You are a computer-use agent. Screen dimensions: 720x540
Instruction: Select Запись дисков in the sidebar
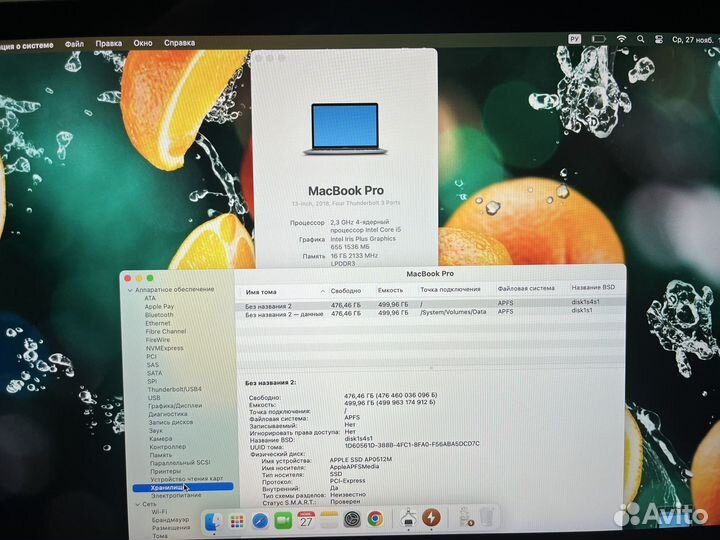click(171, 422)
